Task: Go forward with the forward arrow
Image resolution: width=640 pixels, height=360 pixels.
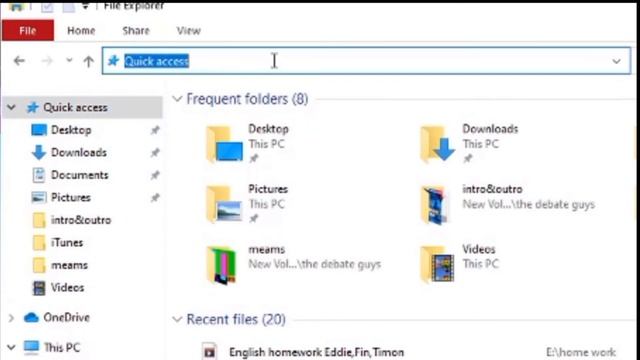Action: [x=47, y=61]
